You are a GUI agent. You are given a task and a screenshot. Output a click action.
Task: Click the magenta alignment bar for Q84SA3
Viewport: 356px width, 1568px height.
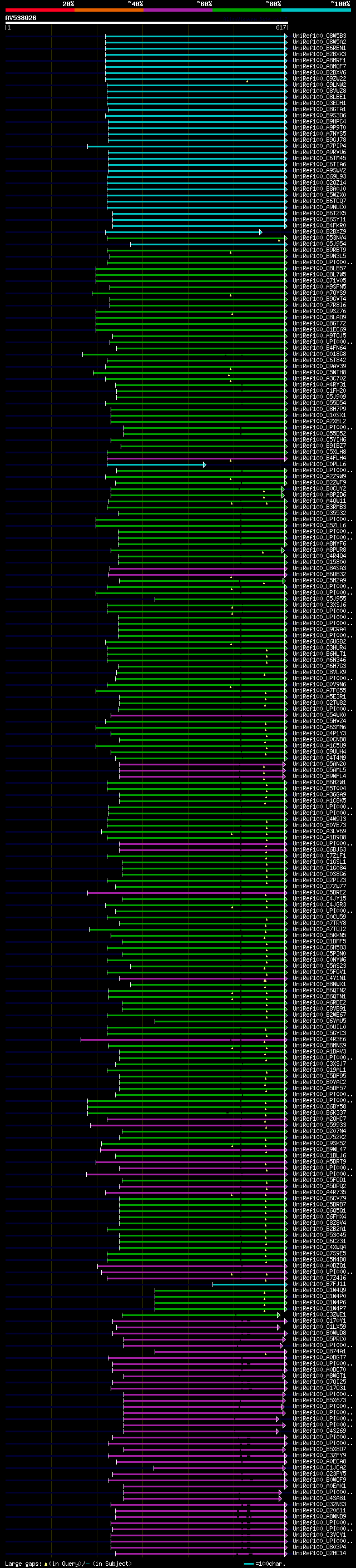pos(198,568)
